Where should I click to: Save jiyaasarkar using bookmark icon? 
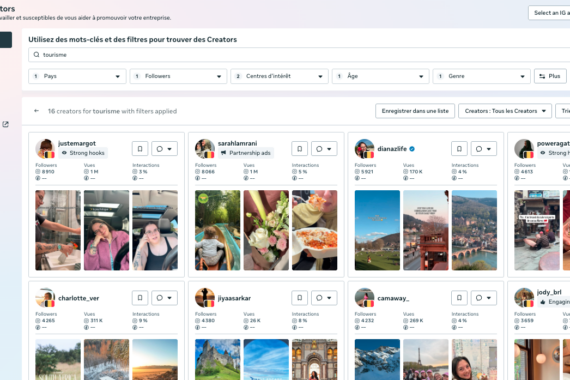pos(300,298)
